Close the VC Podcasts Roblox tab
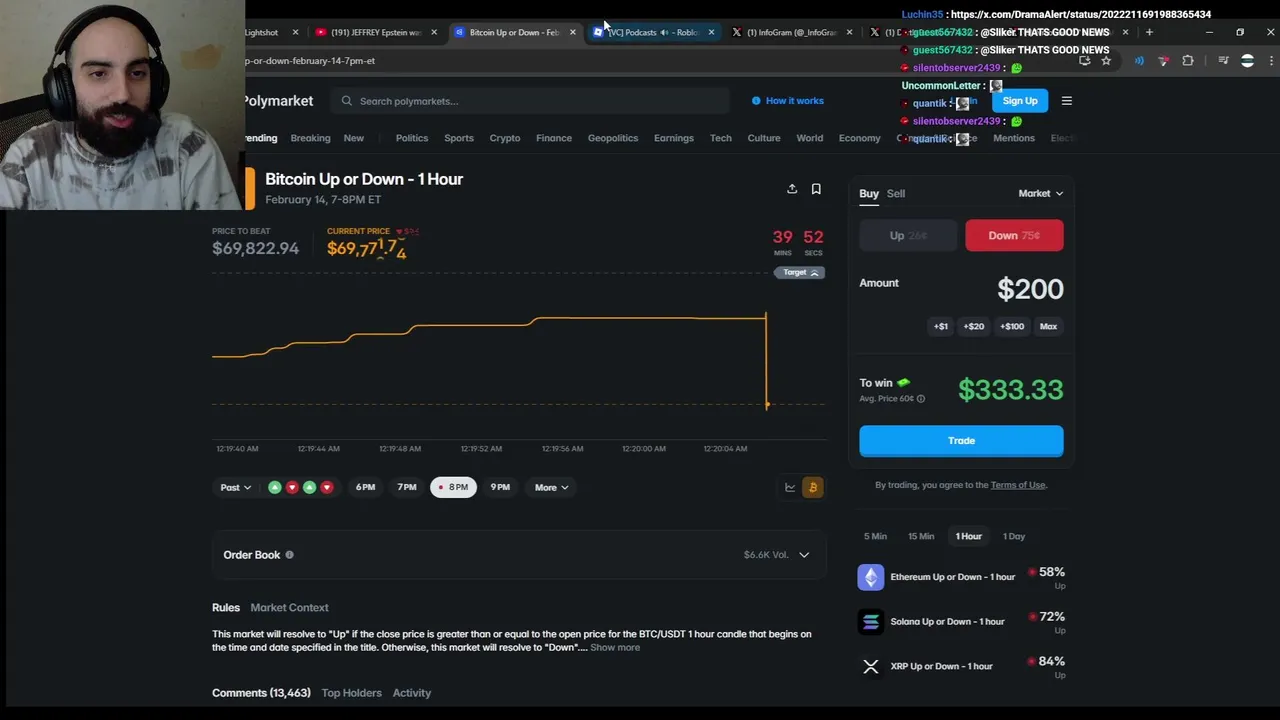This screenshot has height=720, width=1280. (711, 32)
